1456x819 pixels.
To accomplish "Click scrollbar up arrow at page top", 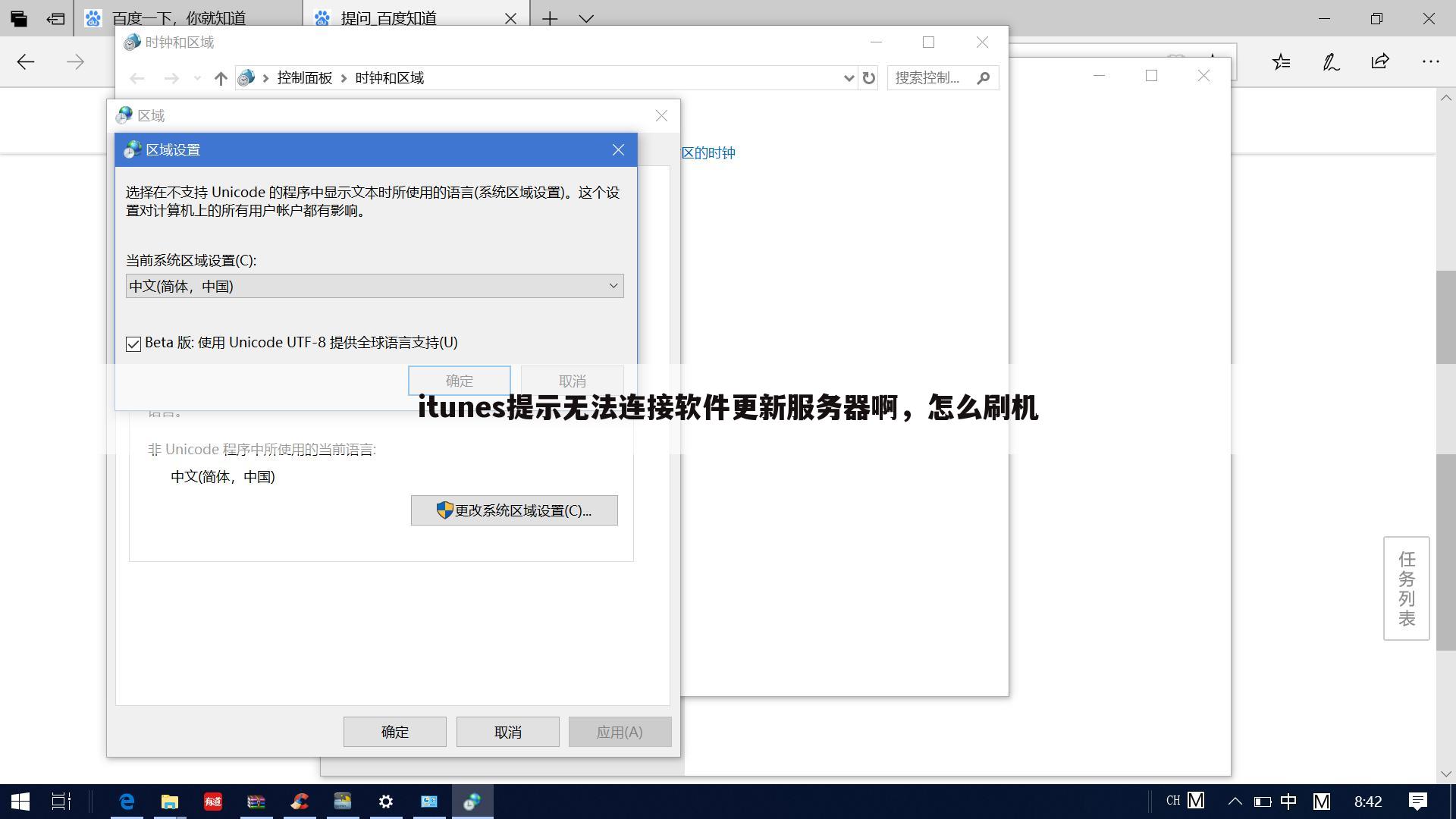I will coord(1445,98).
